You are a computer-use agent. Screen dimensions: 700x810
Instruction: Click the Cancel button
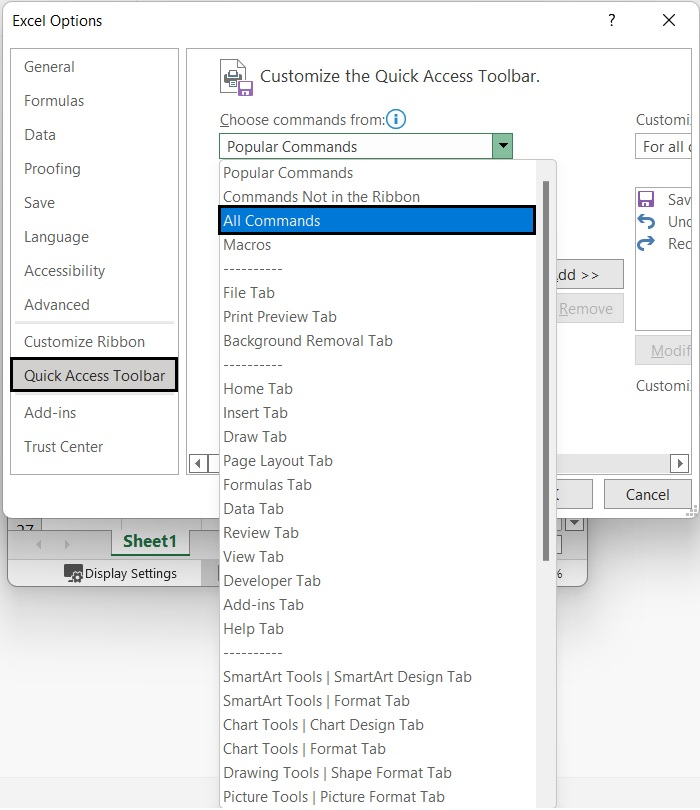pos(647,494)
